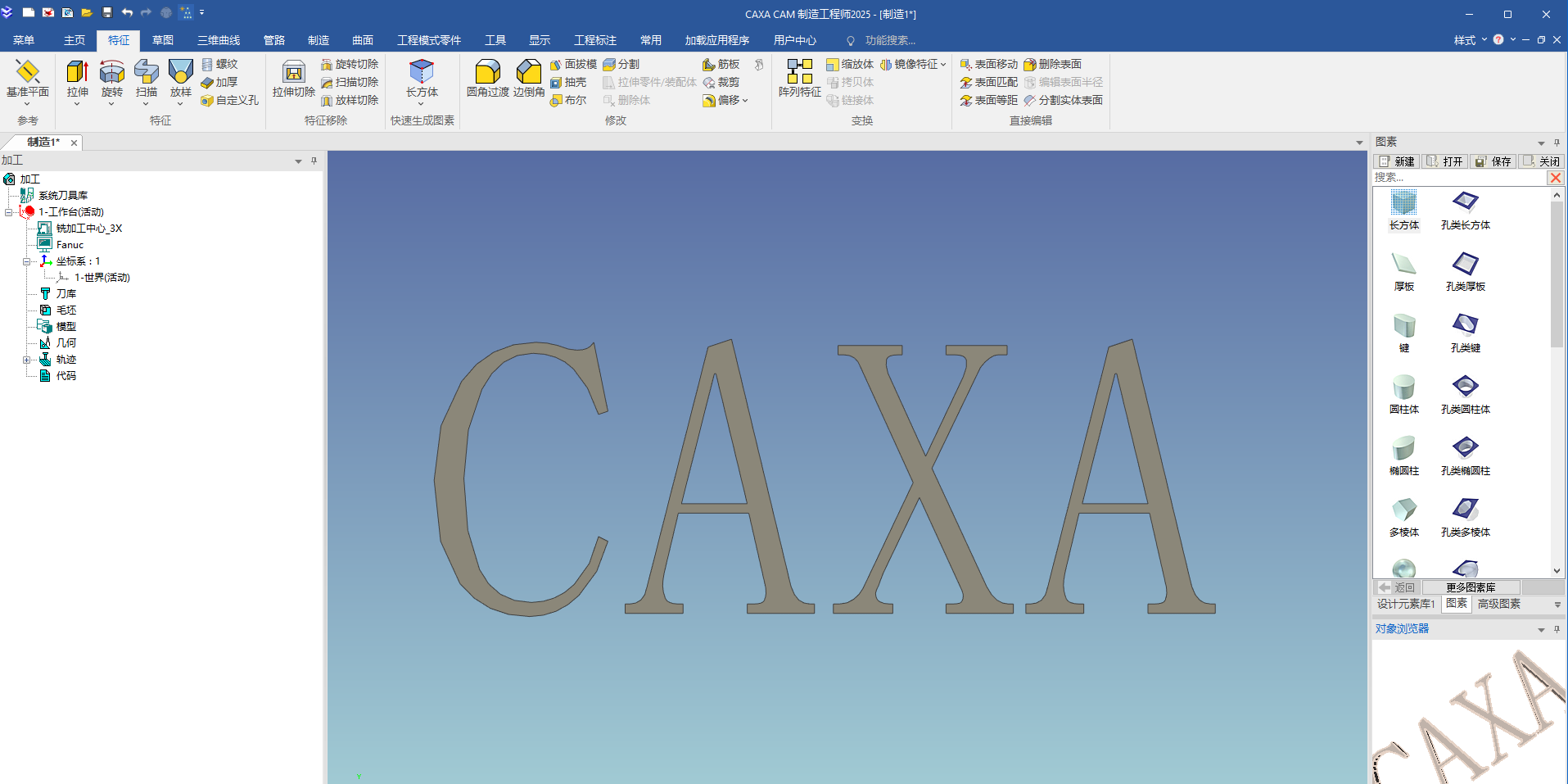Click the 圆角过渡 fillet icon

(487, 75)
